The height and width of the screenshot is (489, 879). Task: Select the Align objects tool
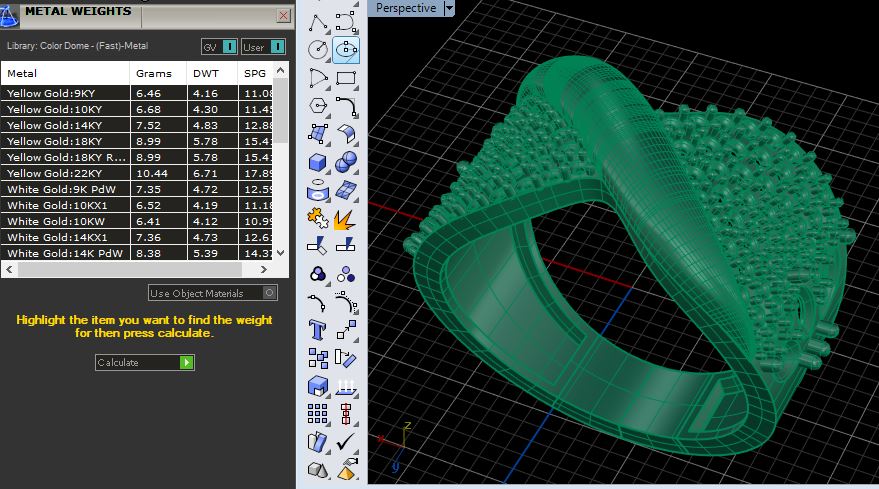346,414
